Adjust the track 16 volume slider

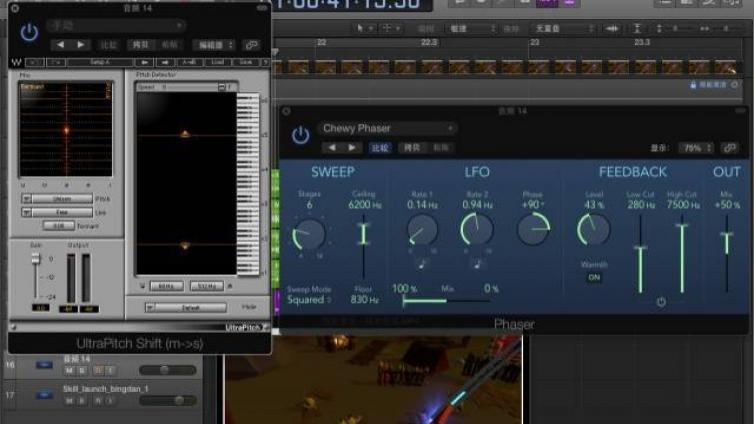tap(167, 370)
